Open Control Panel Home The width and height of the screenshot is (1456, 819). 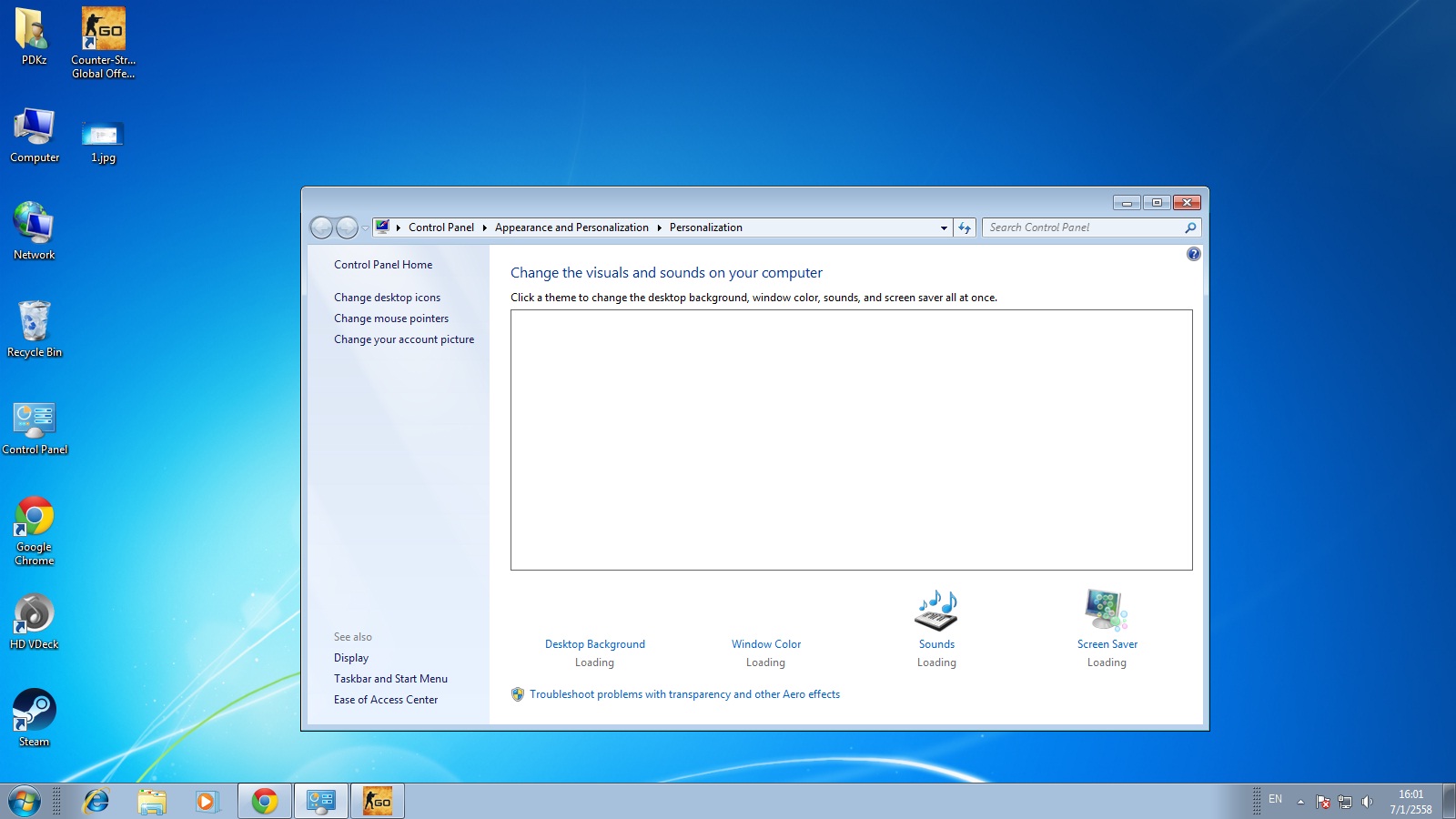[383, 265]
